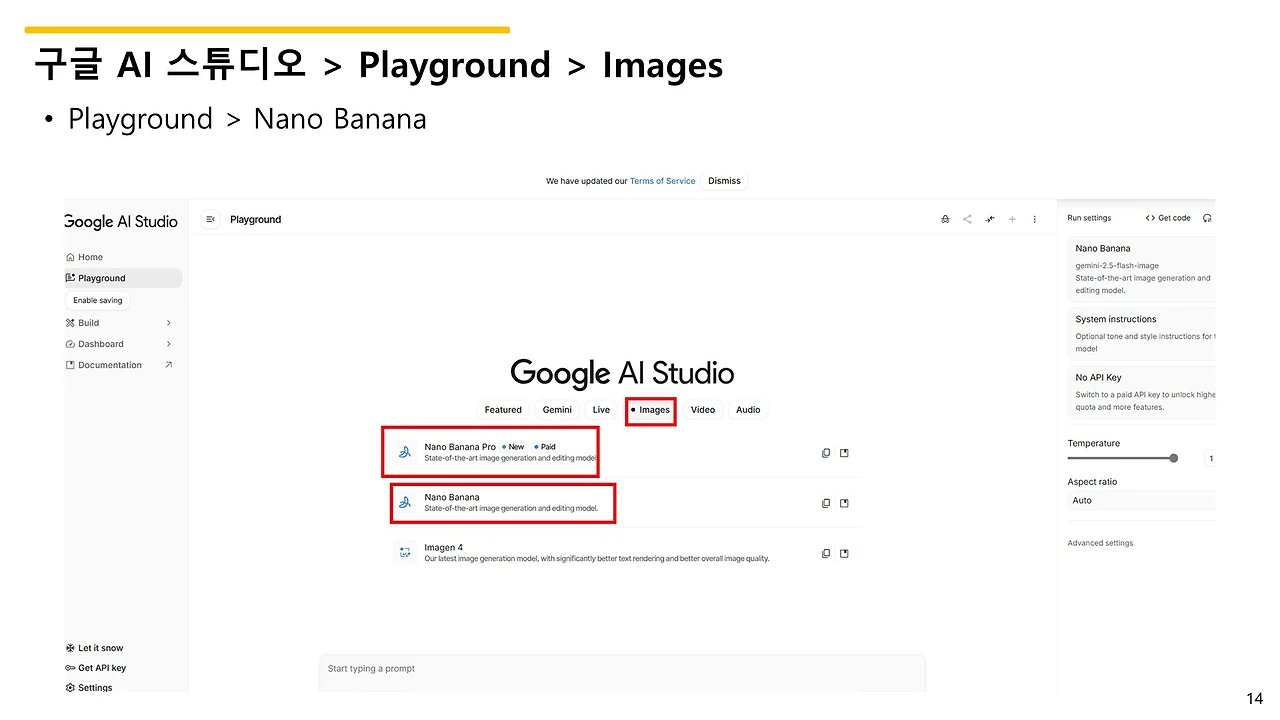Click the Playground icon in sidebar

click(x=70, y=278)
